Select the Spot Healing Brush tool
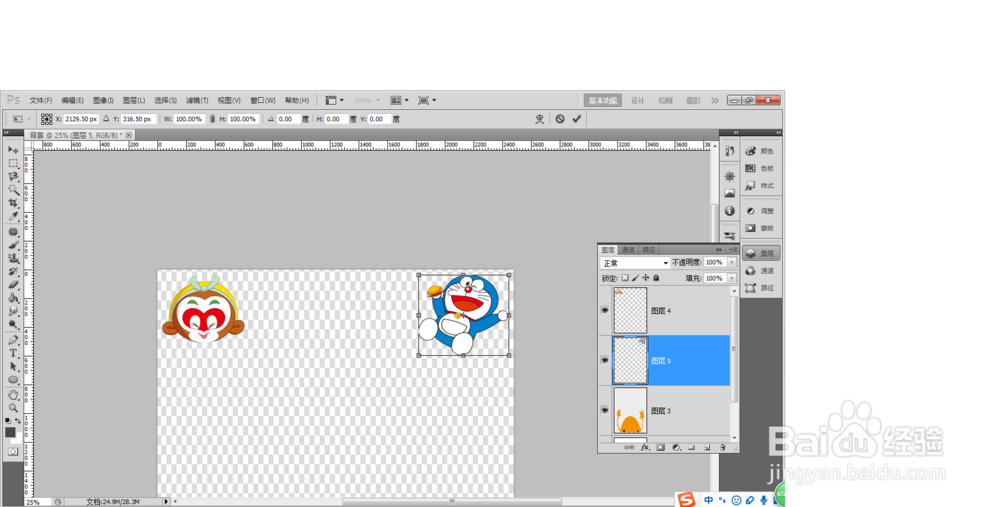Image resolution: width=1000 pixels, height=507 pixels. (x=13, y=232)
